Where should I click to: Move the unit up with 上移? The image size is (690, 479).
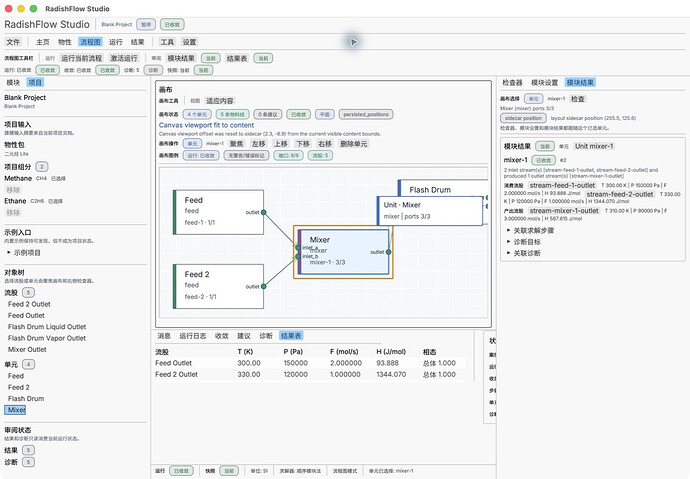[281, 144]
